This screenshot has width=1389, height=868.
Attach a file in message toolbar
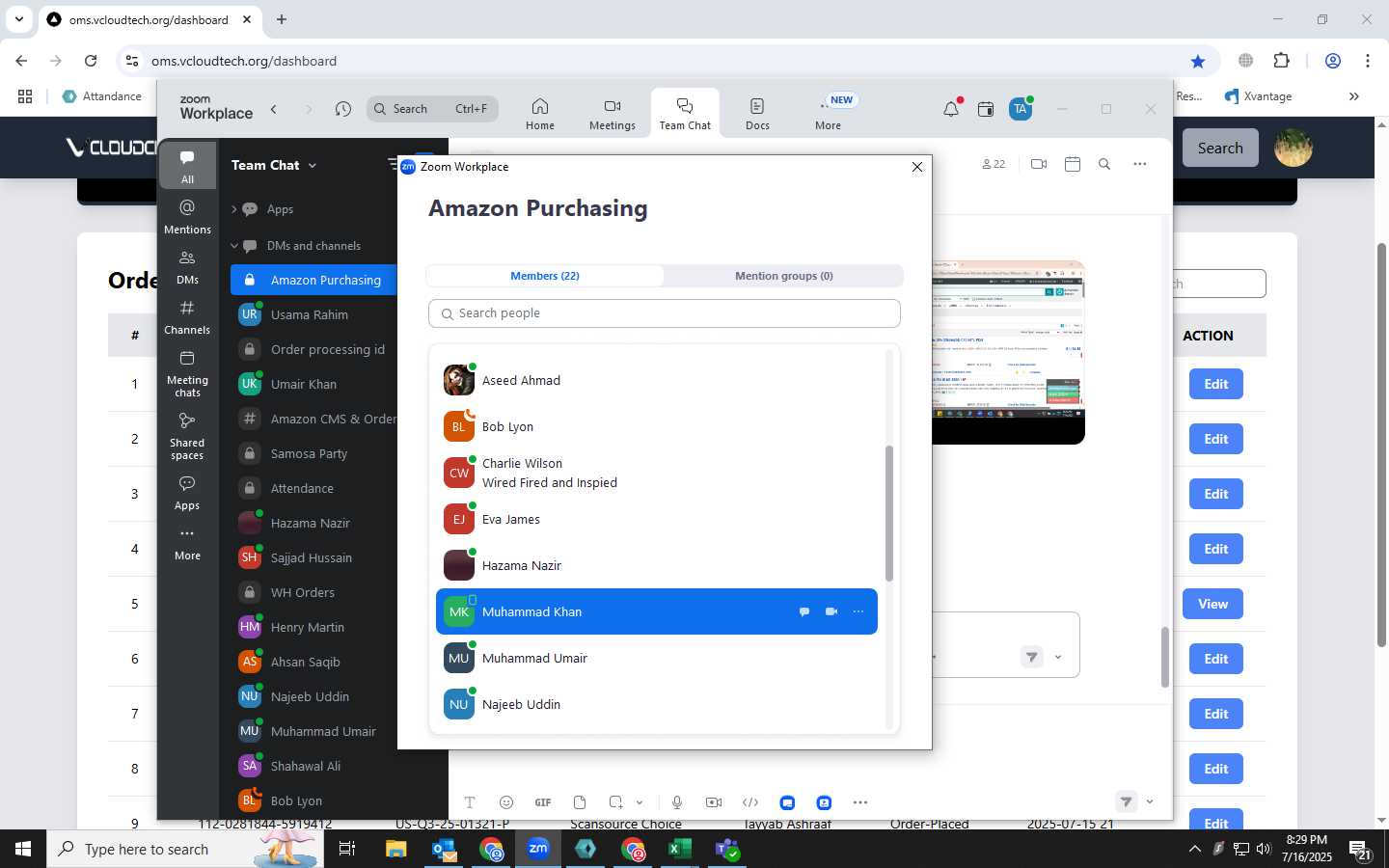(580, 802)
